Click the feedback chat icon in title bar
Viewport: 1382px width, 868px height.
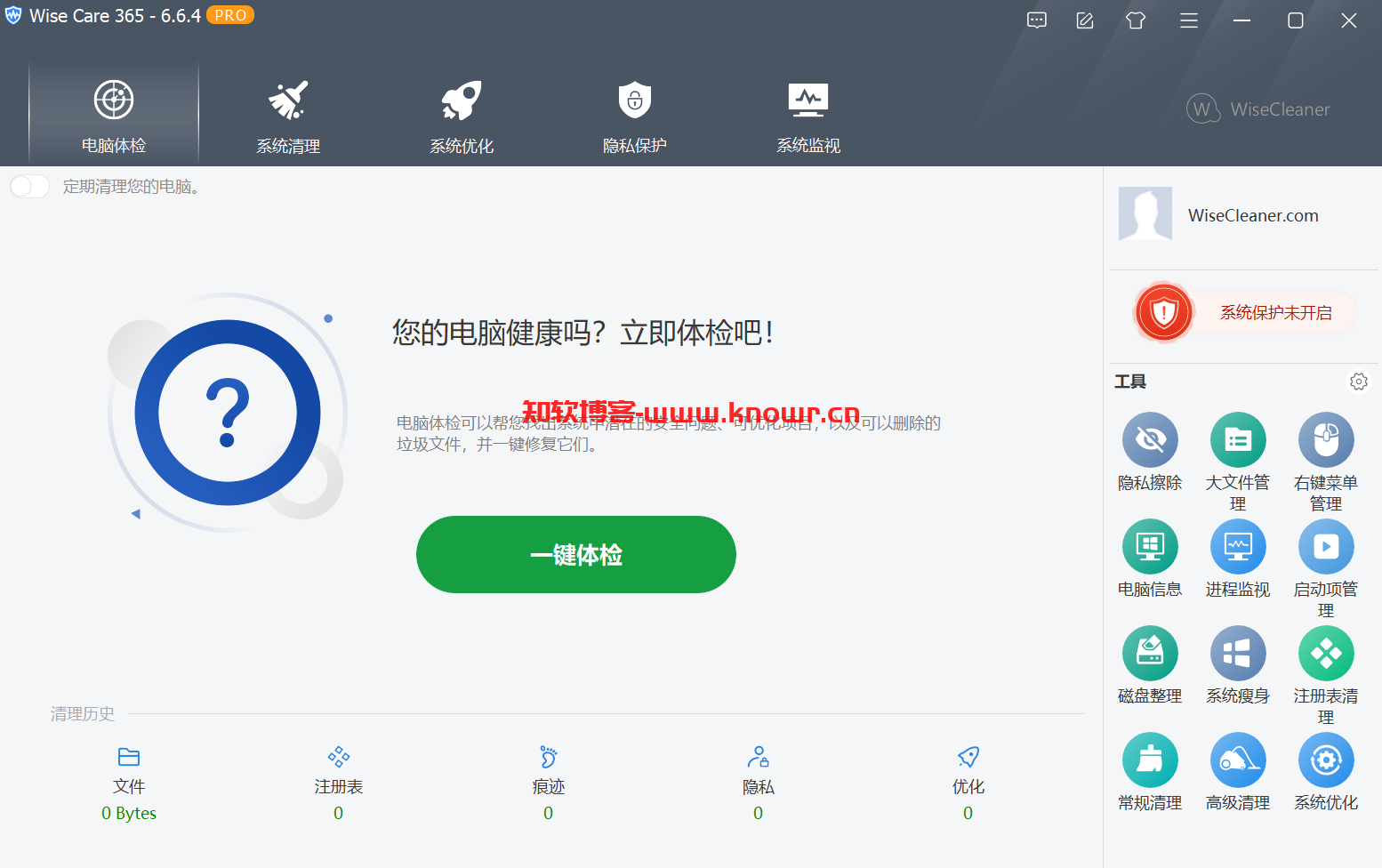pyautogui.click(x=1037, y=20)
